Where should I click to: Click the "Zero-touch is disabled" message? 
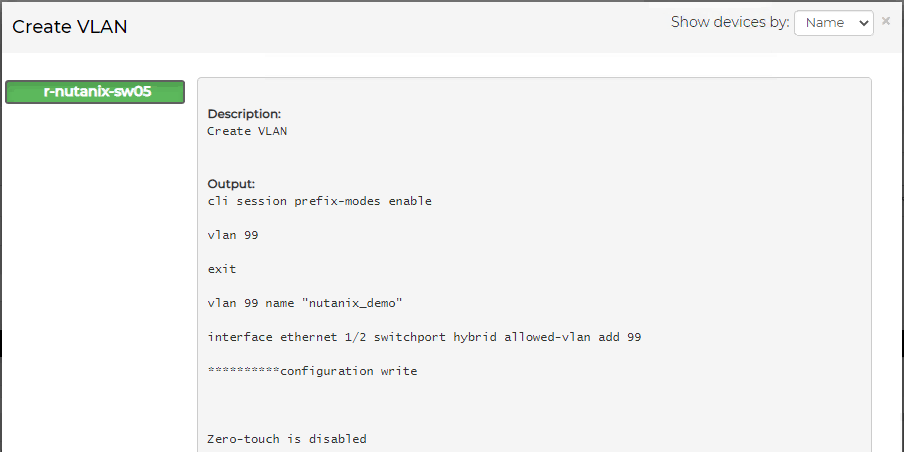pos(286,439)
